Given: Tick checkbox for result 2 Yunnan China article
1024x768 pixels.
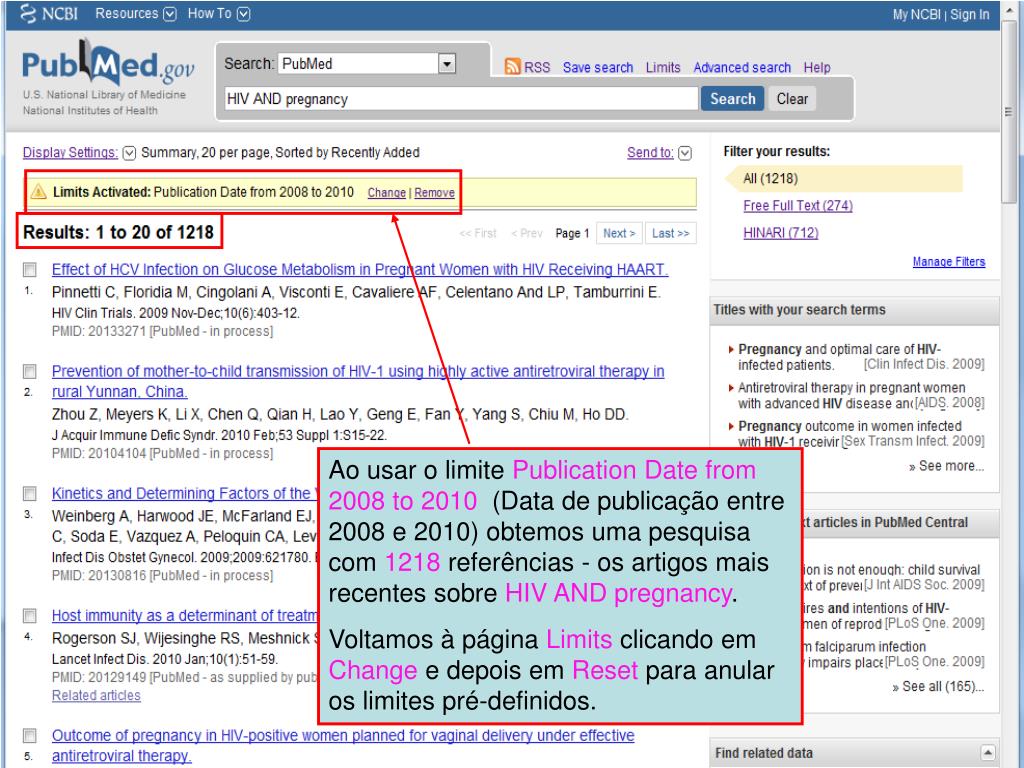Looking at the screenshot, I should 29,371.
